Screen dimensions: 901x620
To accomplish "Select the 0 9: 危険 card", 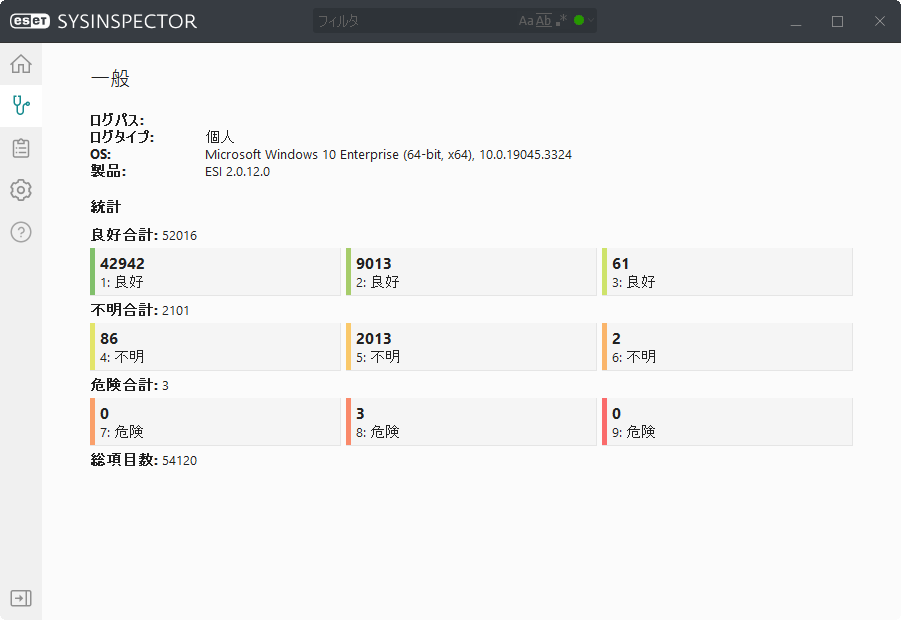I will coord(727,422).
